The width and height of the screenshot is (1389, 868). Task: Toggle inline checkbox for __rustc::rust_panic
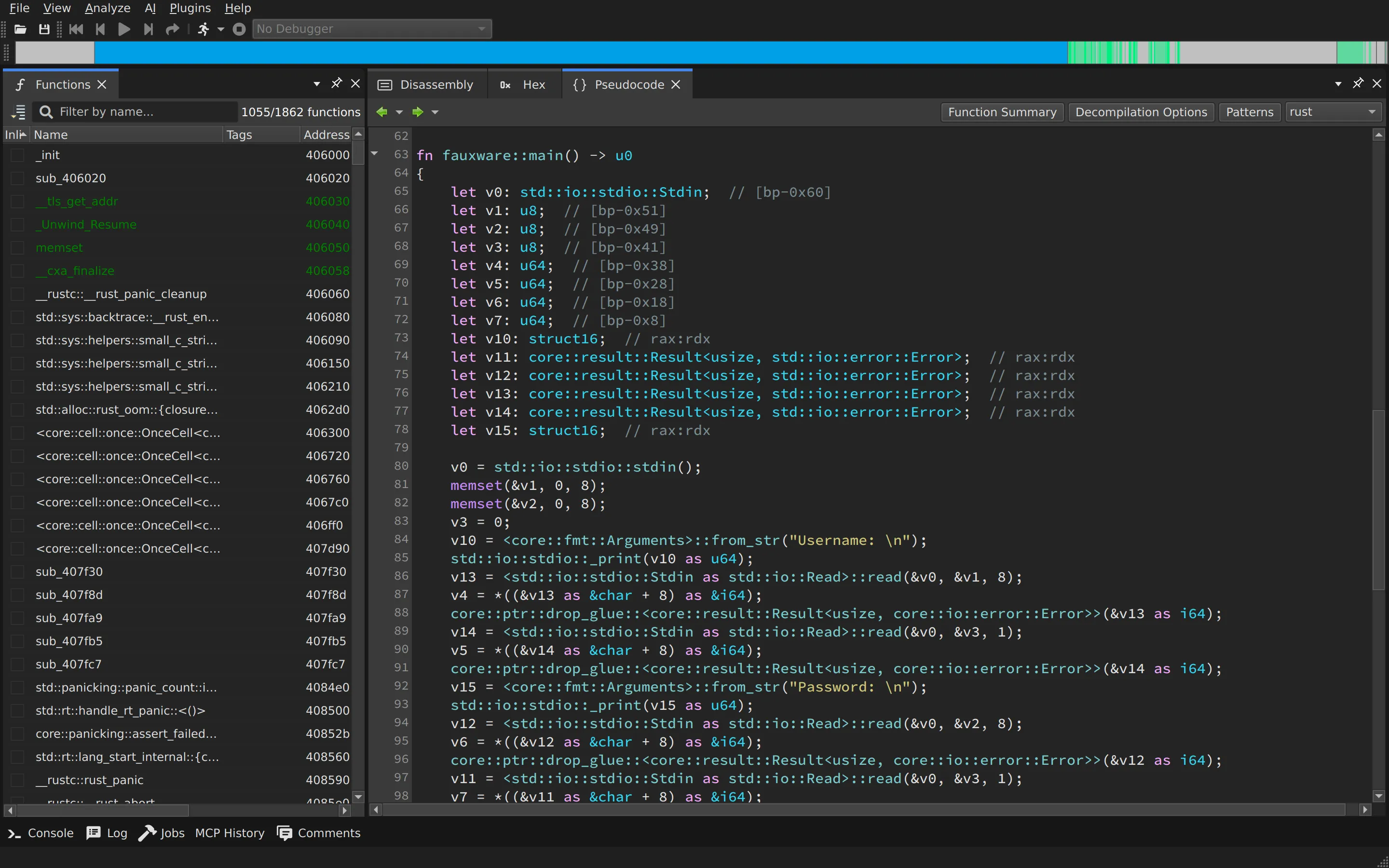18,780
